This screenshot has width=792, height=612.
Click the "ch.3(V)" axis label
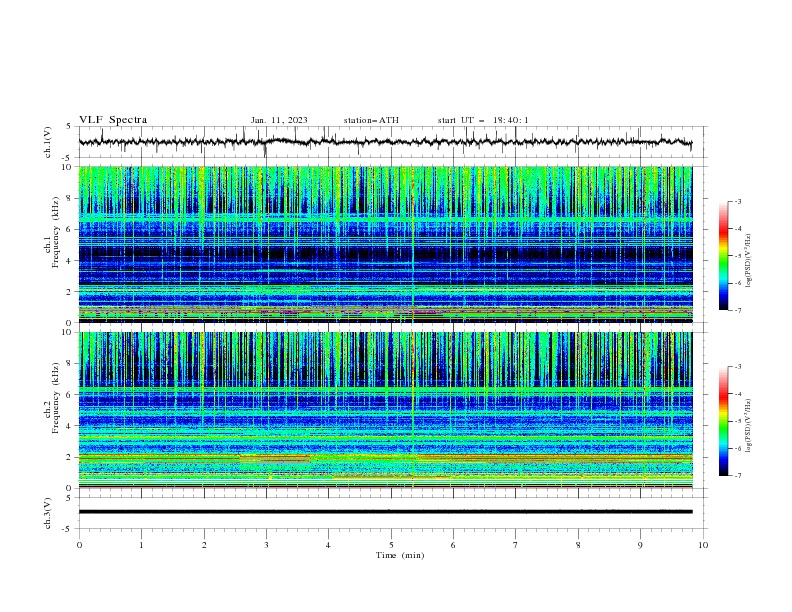pos(48,513)
